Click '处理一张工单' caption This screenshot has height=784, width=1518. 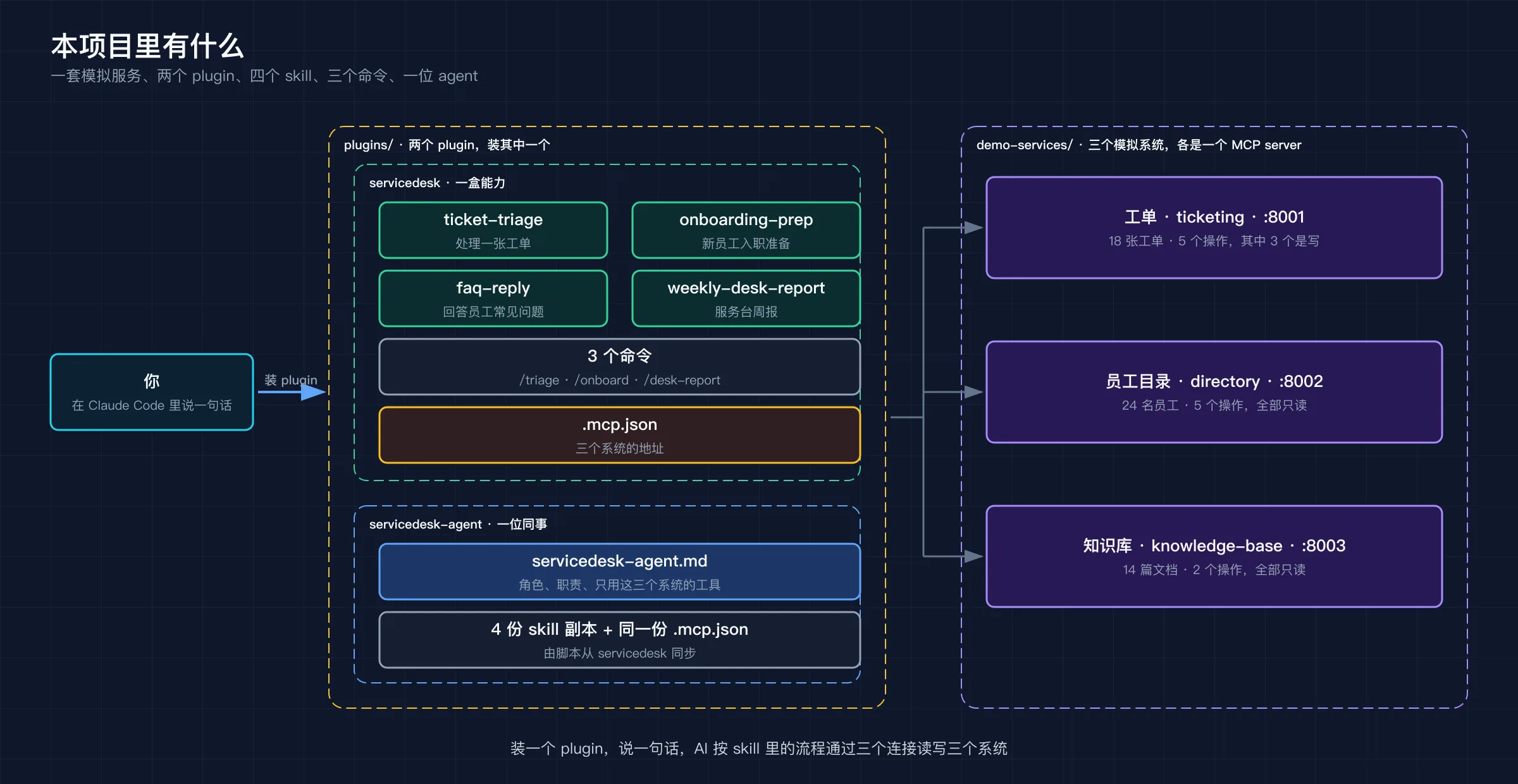point(493,243)
